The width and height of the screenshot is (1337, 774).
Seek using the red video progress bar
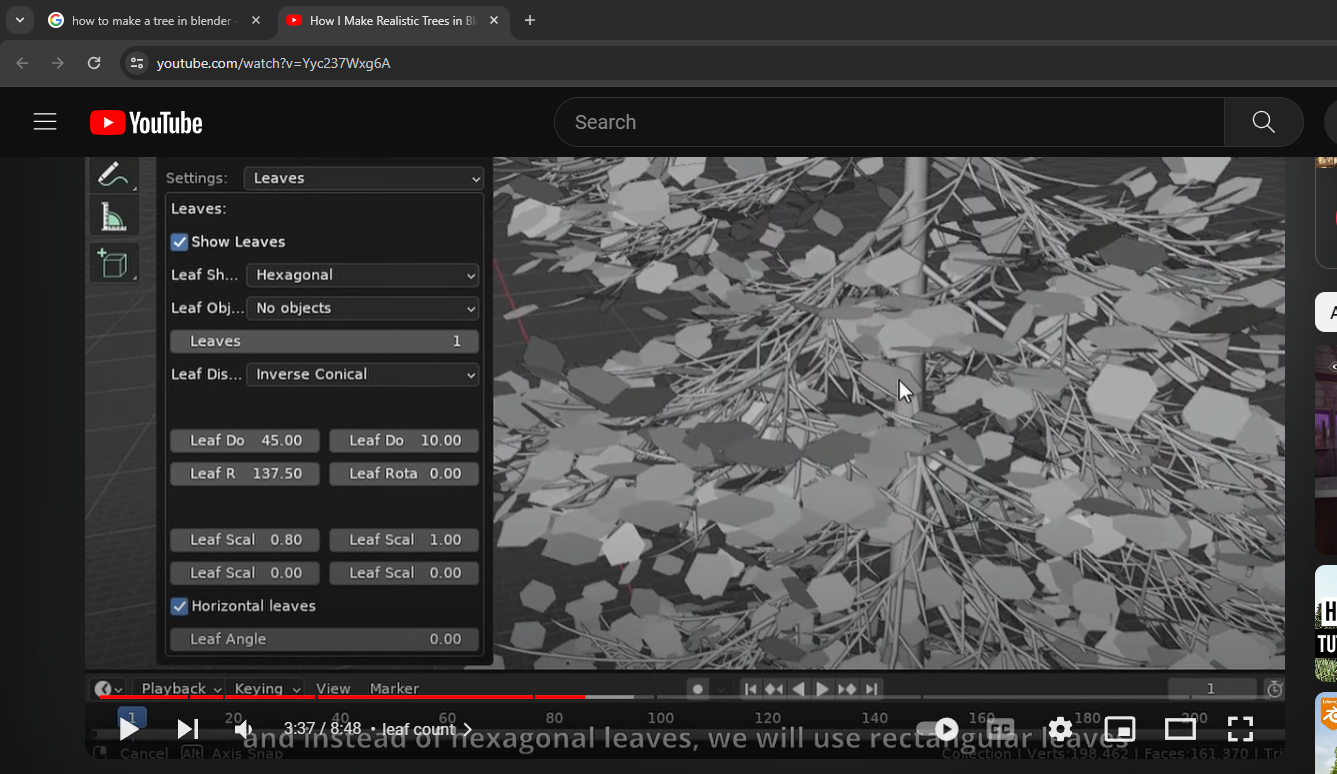685,697
